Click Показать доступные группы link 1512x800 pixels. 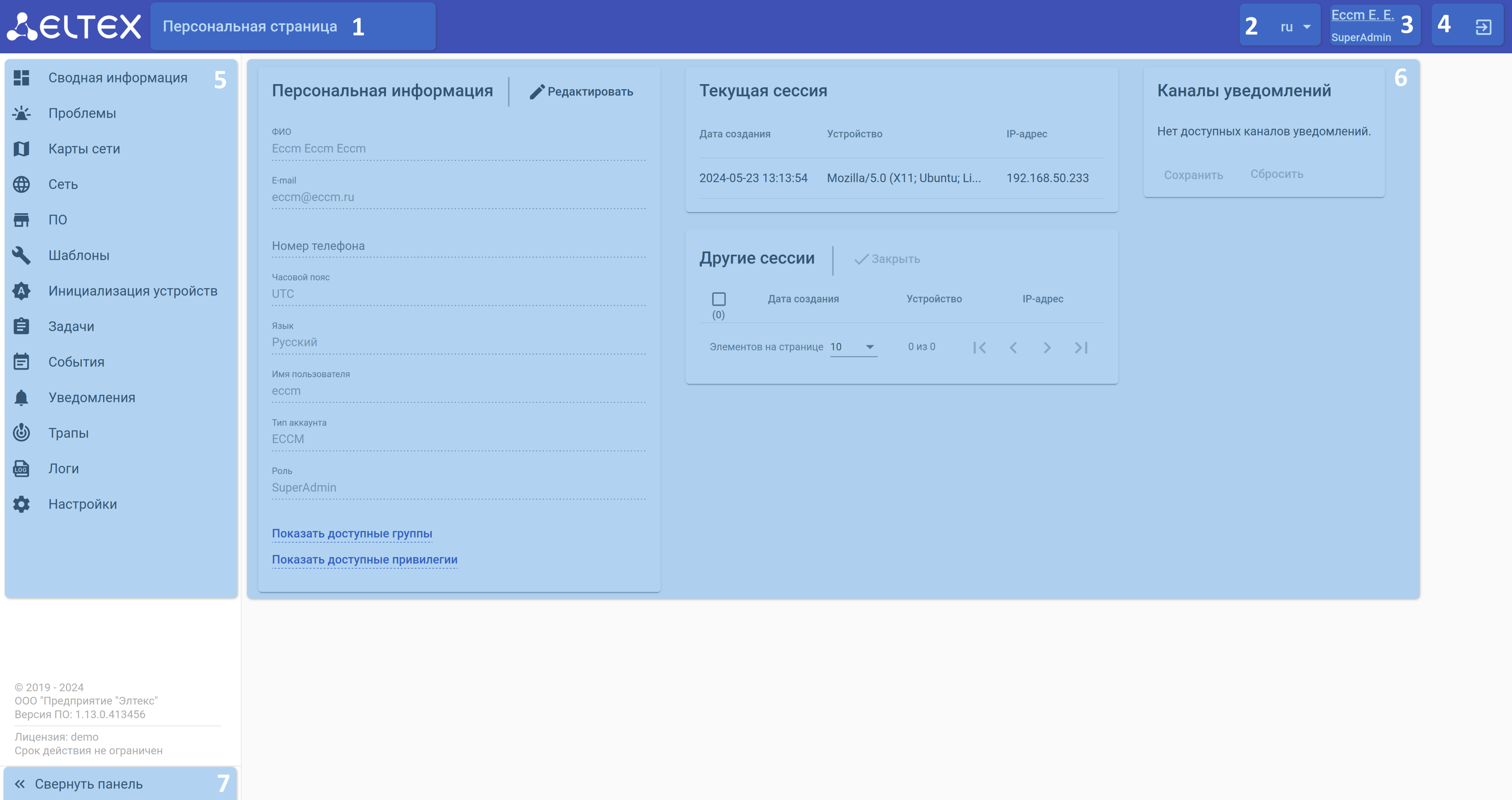[x=352, y=533]
